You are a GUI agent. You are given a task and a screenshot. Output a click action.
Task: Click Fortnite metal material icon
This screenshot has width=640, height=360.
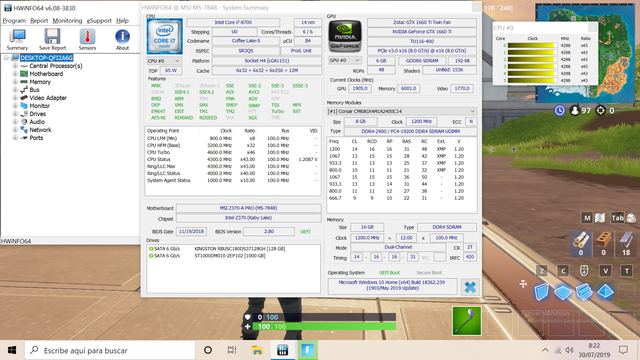(626, 240)
